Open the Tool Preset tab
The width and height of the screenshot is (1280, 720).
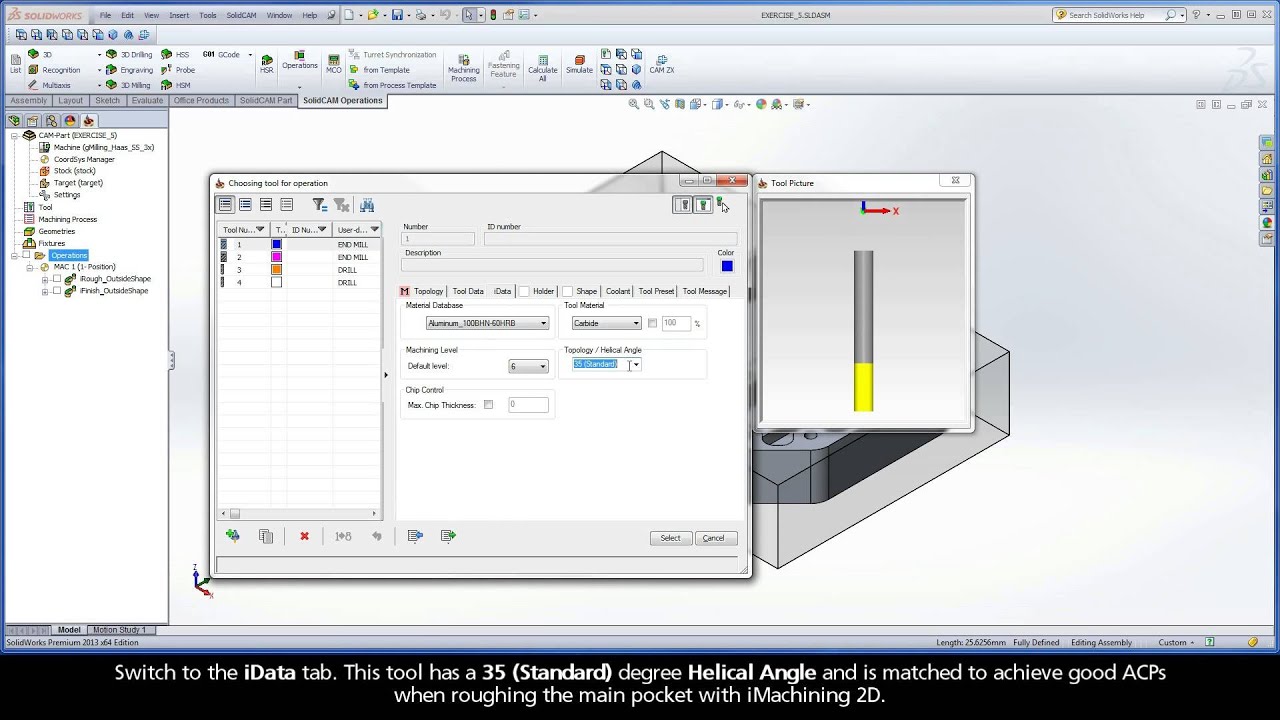(x=656, y=291)
